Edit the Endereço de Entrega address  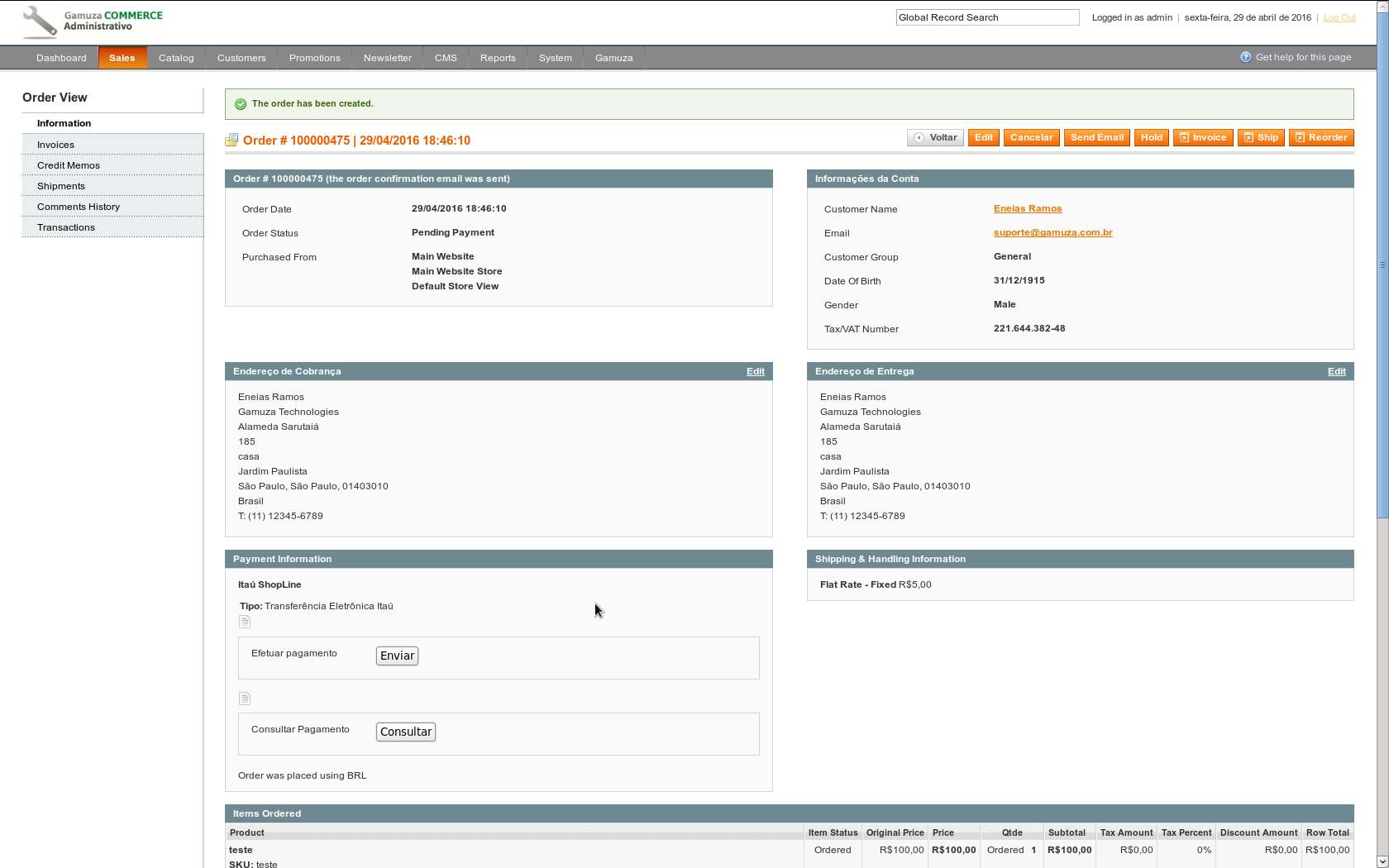coord(1337,371)
